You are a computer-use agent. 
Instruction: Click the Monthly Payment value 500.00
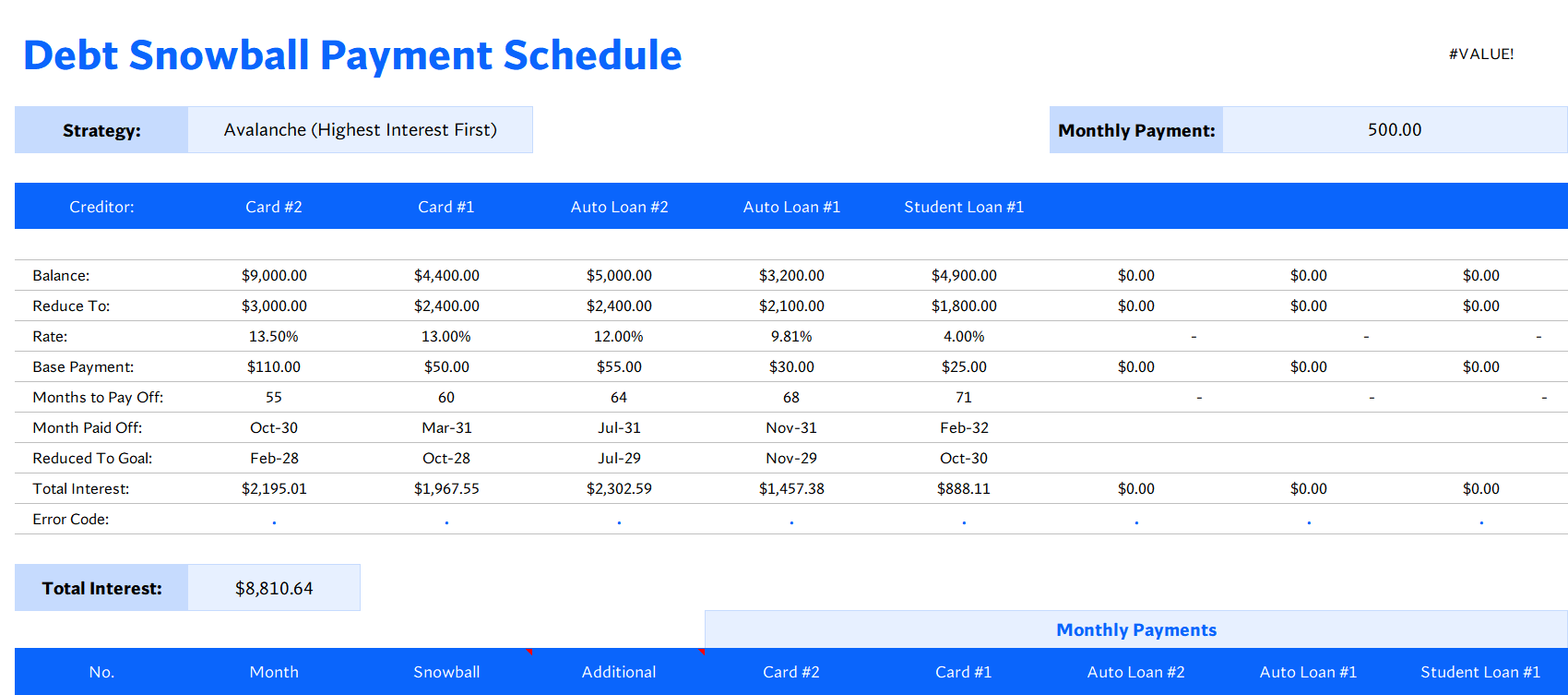point(1395,130)
